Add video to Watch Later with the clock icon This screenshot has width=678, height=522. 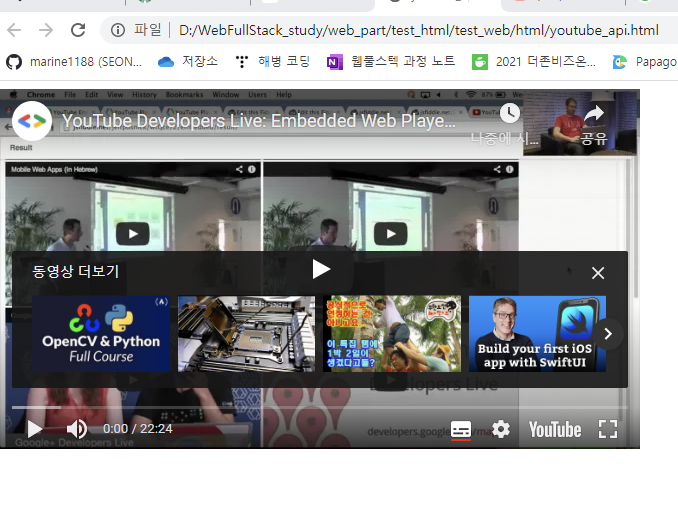point(510,113)
